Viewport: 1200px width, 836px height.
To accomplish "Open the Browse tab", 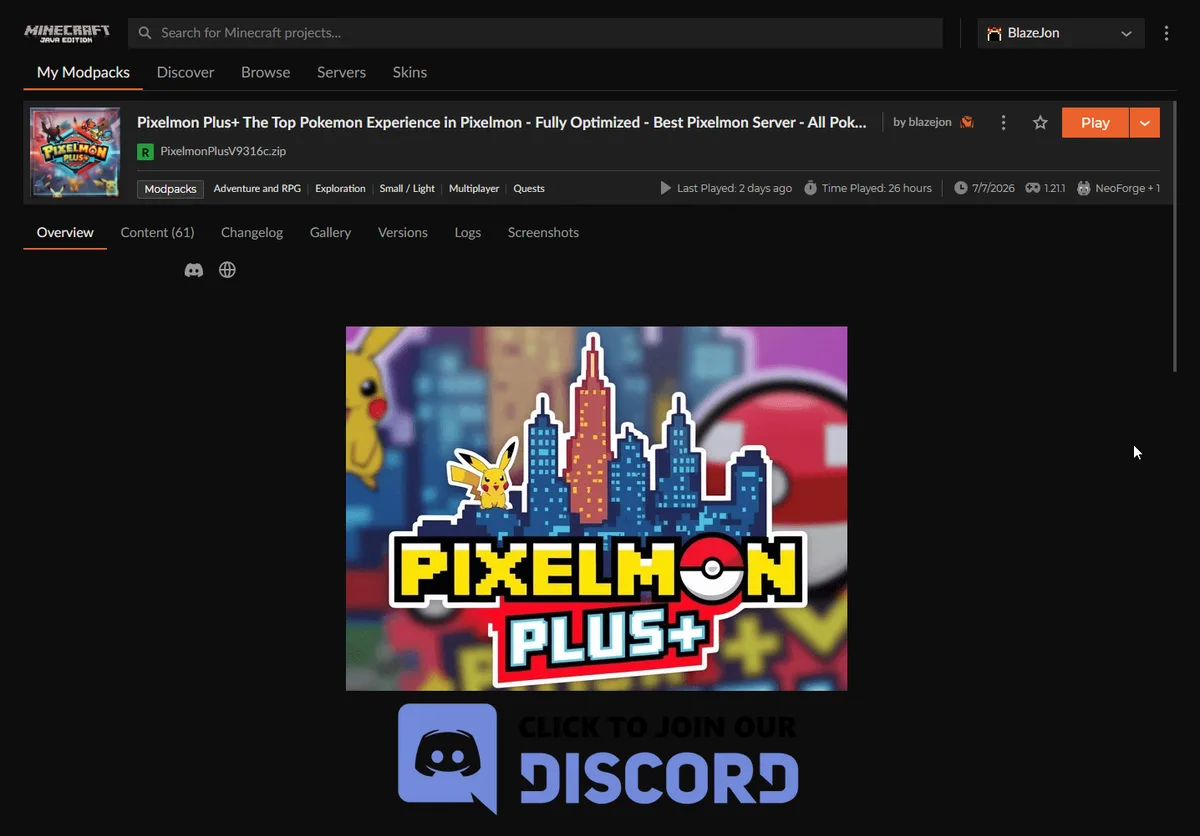I will coord(265,72).
